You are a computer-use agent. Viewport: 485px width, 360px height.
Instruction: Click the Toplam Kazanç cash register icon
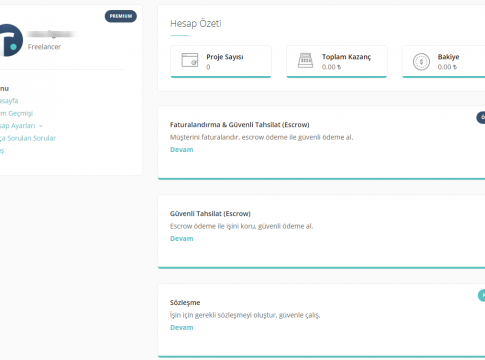pyautogui.click(x=305, y=61)
